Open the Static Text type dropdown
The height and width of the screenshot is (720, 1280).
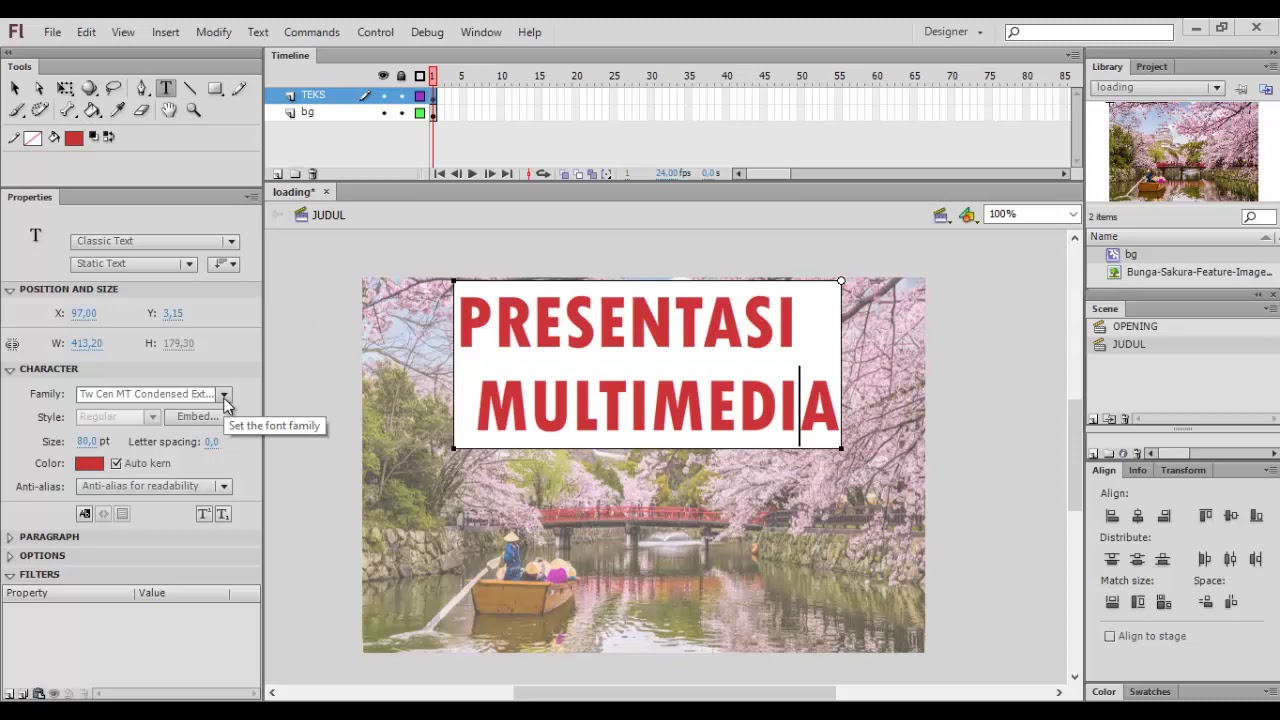[134, 264]
